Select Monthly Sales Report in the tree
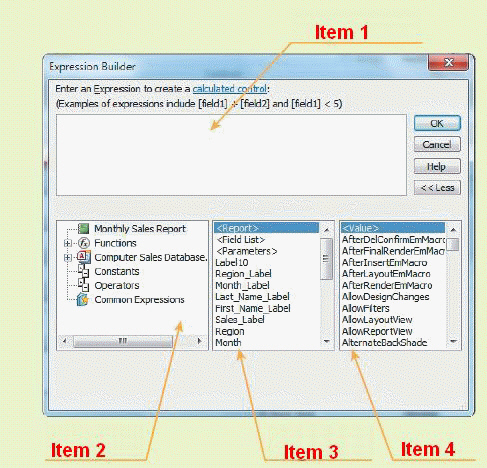Viewport: 487px width, 468px height. point(140,229)
